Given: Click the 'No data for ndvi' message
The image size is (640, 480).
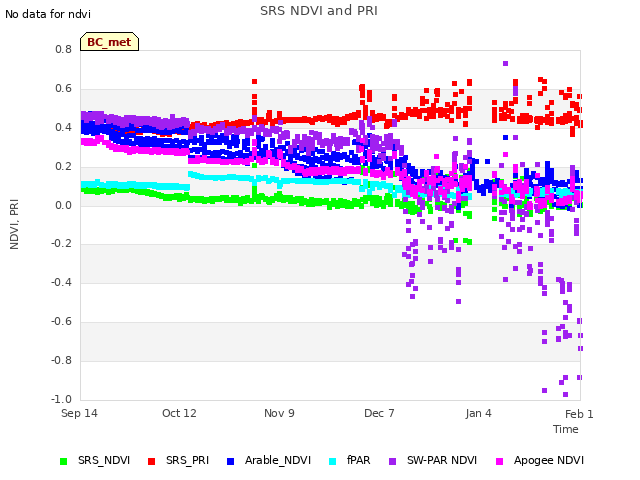Looking at the screenshot, I should [x=48, y=14].
